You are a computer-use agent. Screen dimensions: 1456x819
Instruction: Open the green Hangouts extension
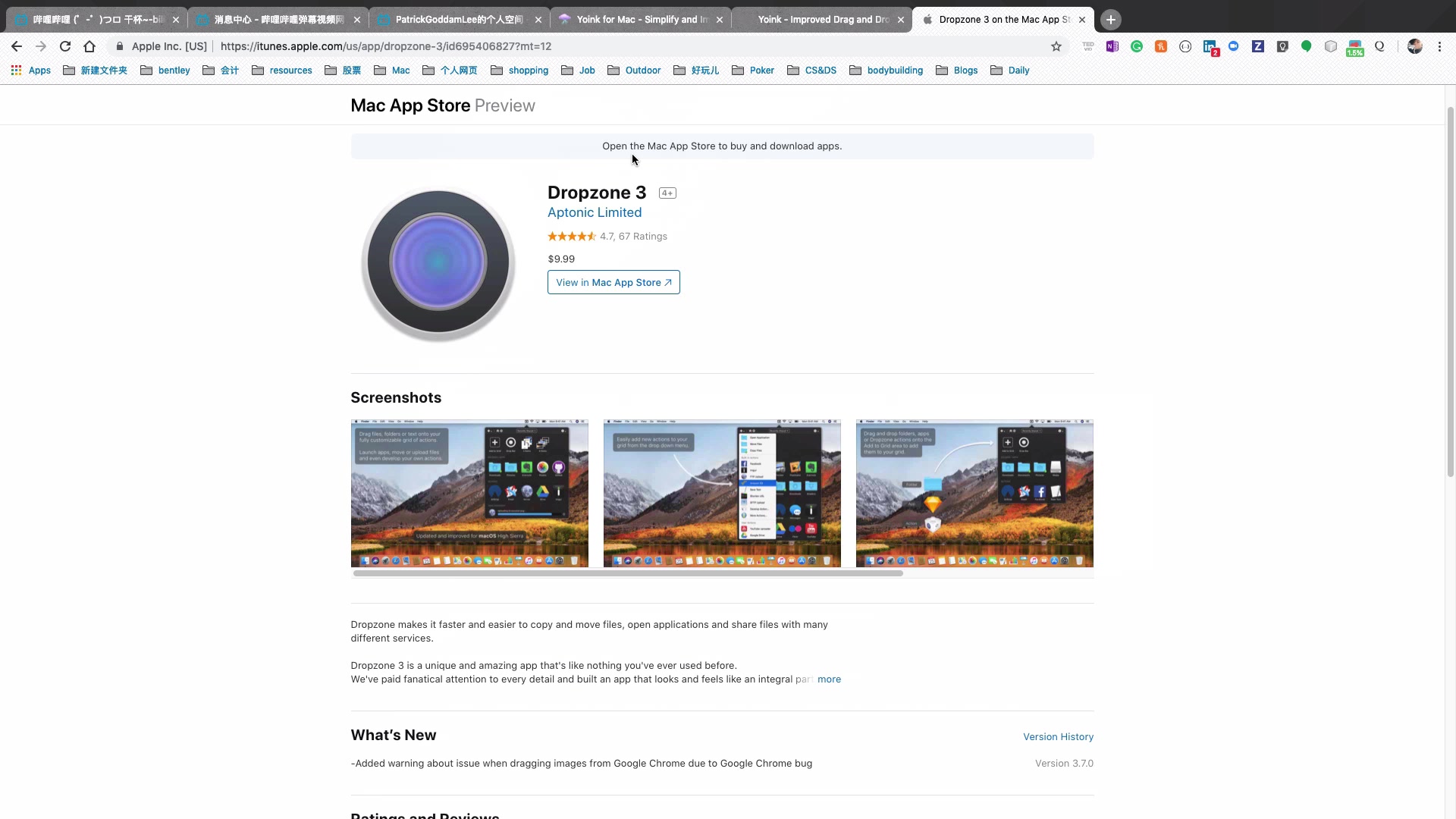pyautogui.click(x=1307, y=46)
